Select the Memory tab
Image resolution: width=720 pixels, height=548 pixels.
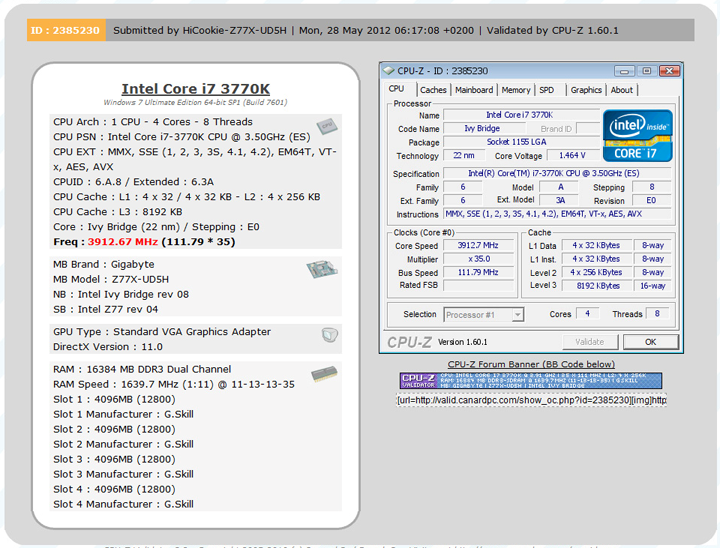click(516, 90)
